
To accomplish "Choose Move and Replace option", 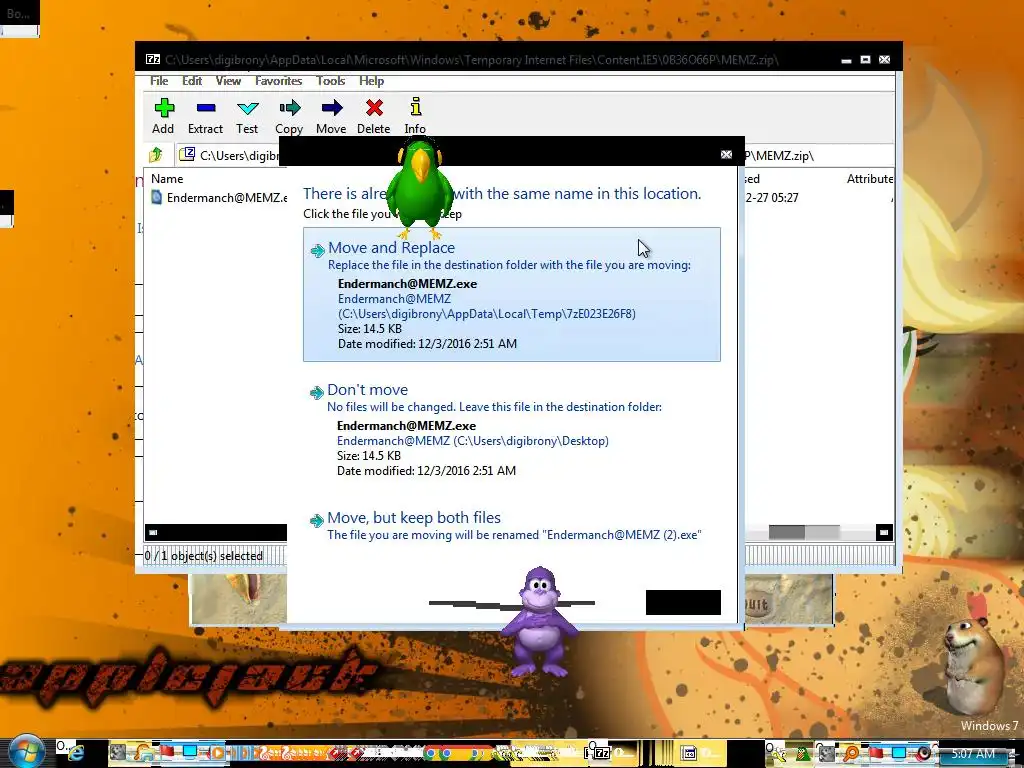I will click(x=512, y=295).
